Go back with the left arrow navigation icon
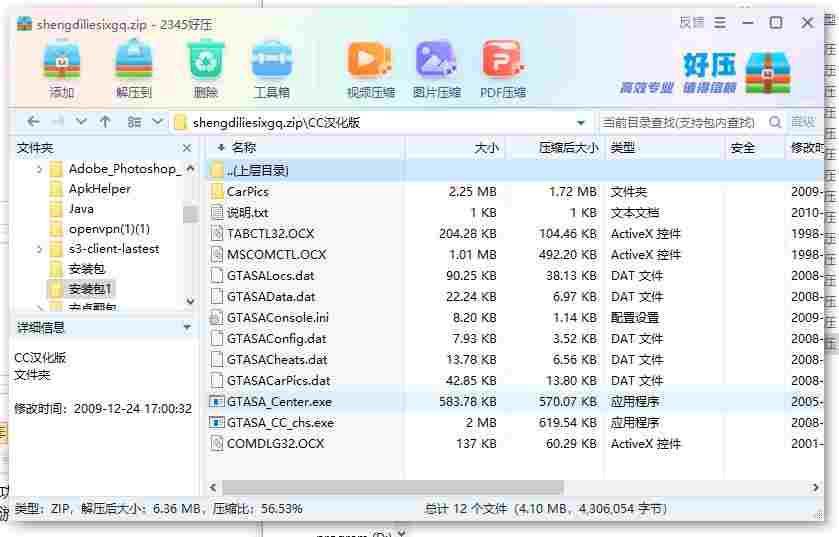 click(33, 122)
